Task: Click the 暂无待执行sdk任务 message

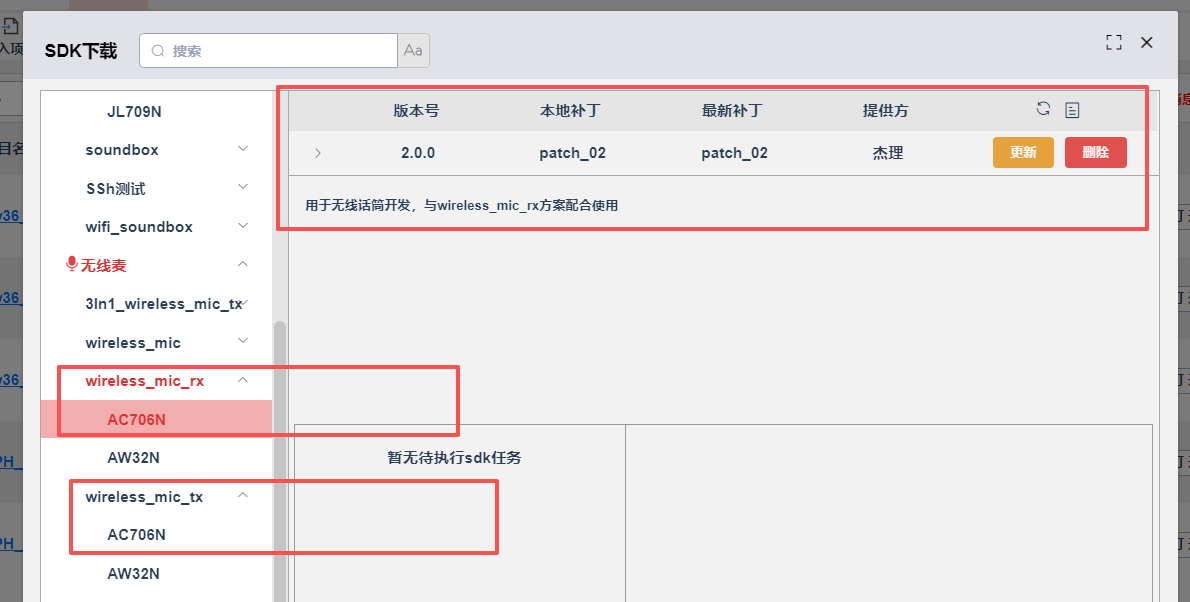Action: click(455, 458)
